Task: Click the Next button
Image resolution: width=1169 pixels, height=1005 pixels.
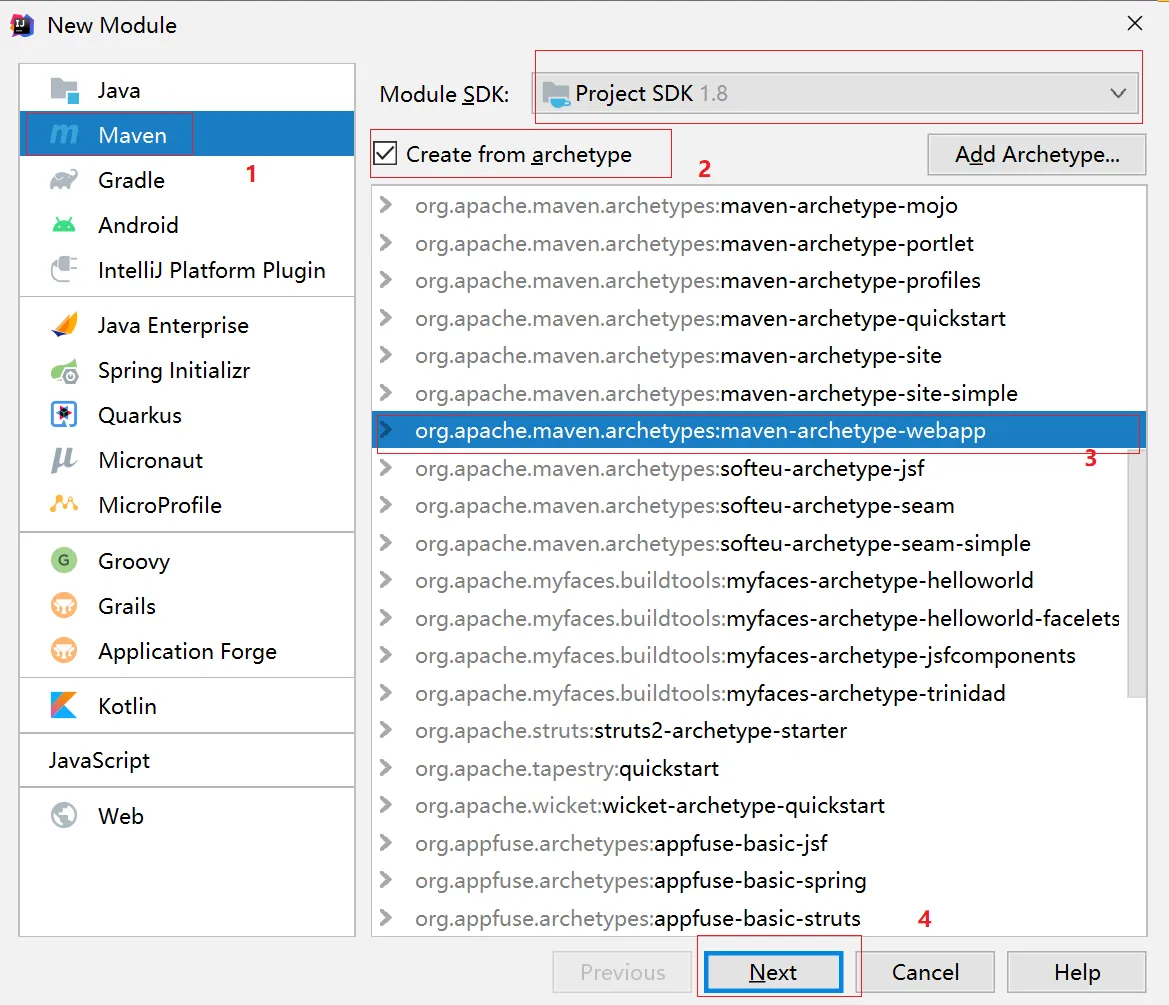Action: tap(773, 973)
